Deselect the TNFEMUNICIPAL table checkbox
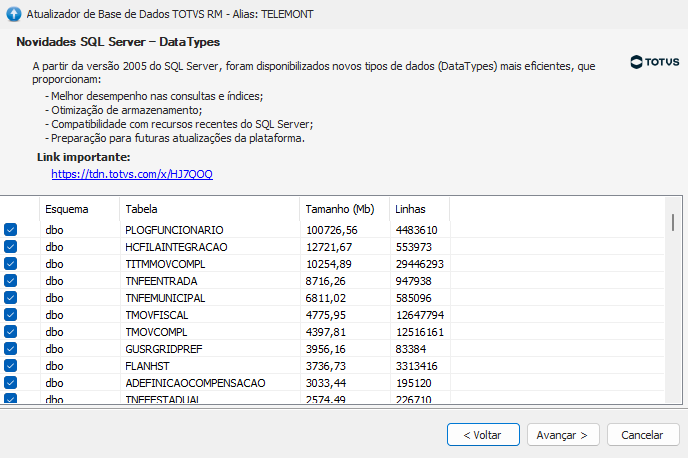 pyautogui.click(x=11, y=297)
